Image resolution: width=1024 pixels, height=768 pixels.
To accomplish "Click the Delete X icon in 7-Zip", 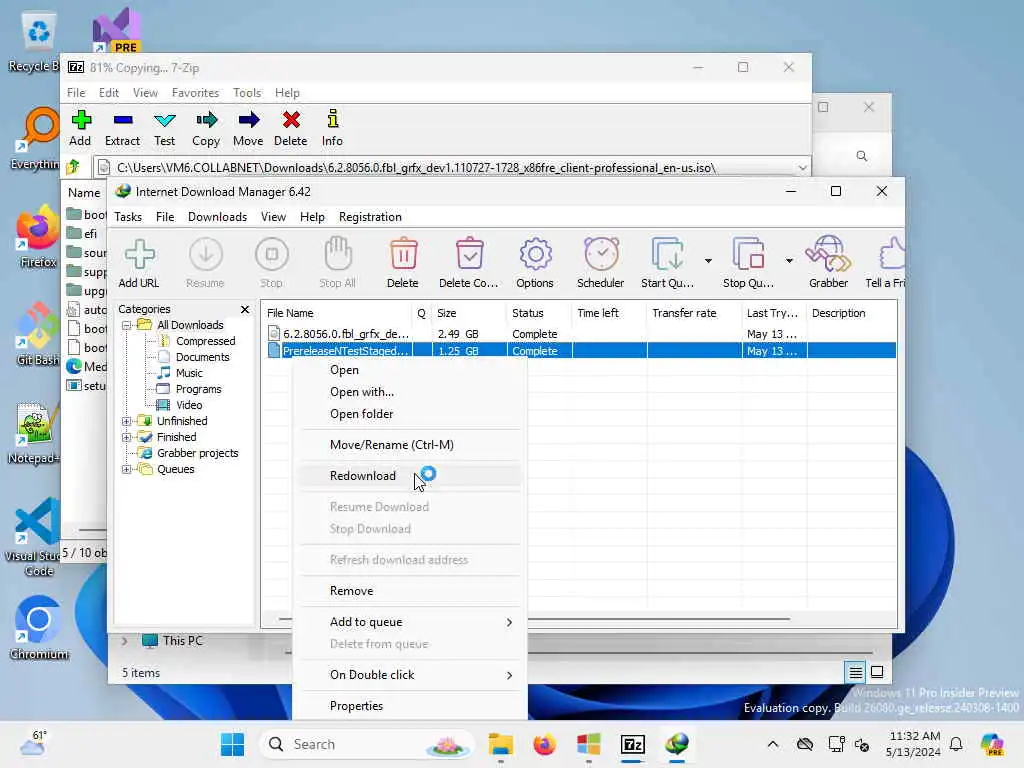I will coord(291,129).
